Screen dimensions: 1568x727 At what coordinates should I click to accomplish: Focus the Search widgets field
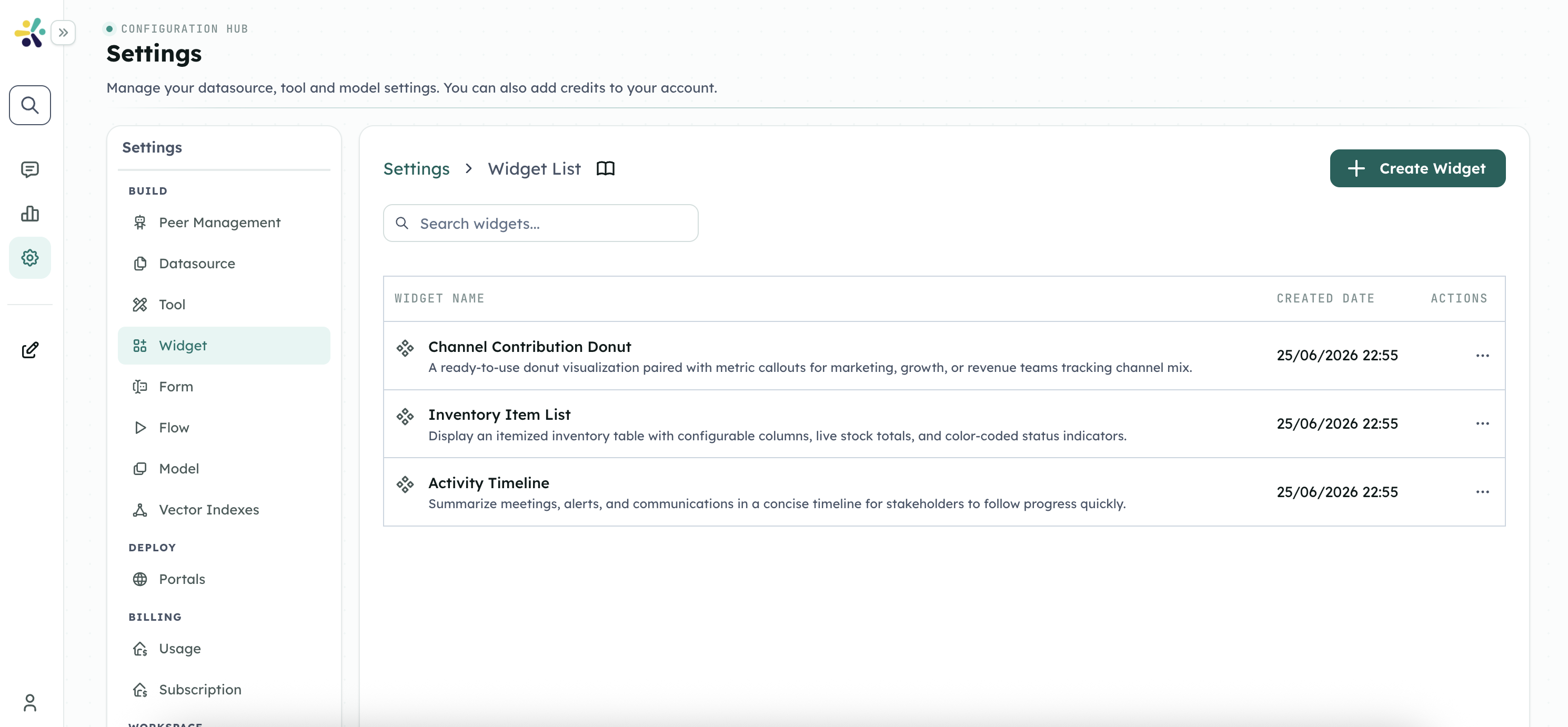pos(540,223)
